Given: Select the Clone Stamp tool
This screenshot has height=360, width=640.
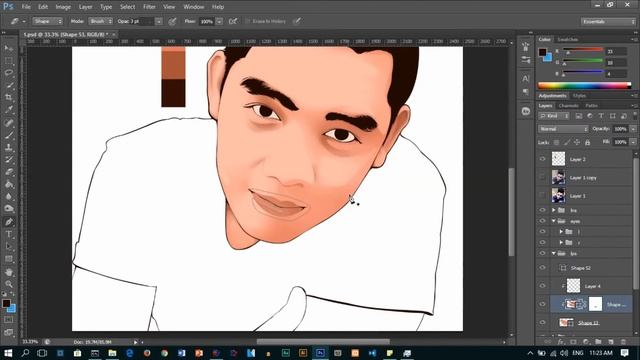Looking at the screenshot, I should point(9,147).
